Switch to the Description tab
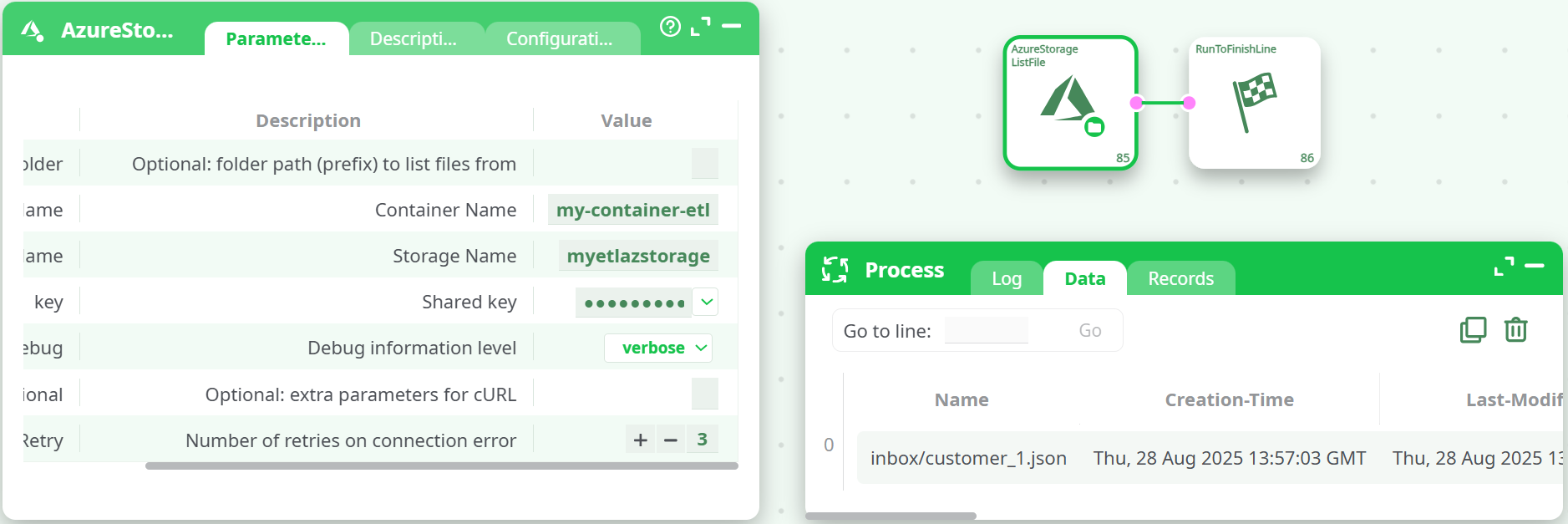Image resolution: width=1568 pixels, height=524 pixels. (x=414, y=39)
